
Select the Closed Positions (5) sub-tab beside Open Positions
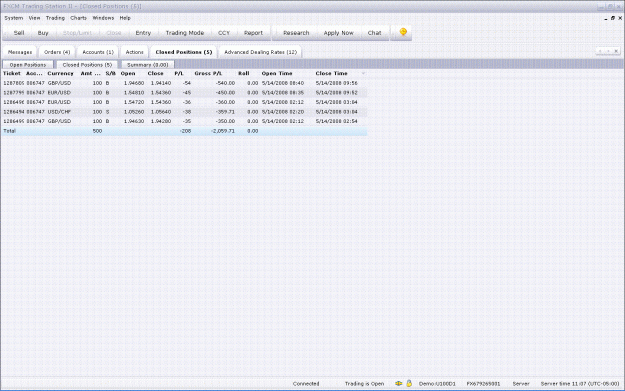[x=87, y=65]
